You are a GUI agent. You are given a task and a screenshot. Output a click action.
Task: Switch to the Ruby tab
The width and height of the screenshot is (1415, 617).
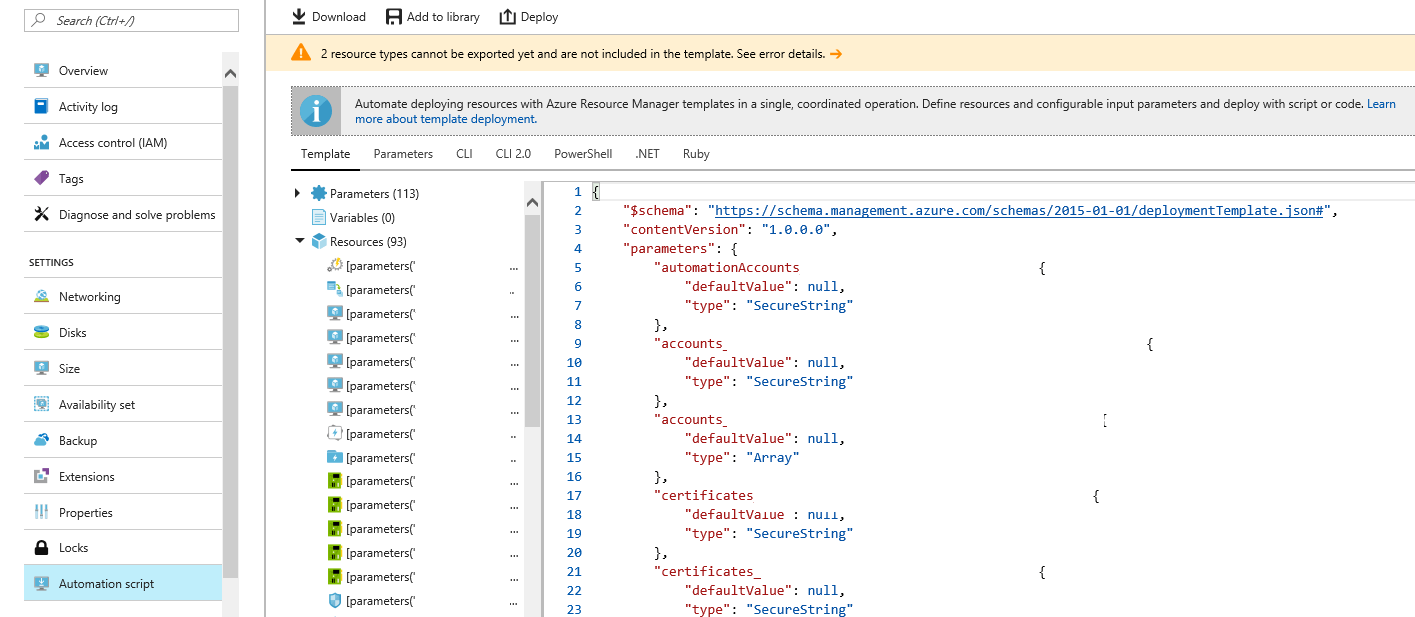696,154
